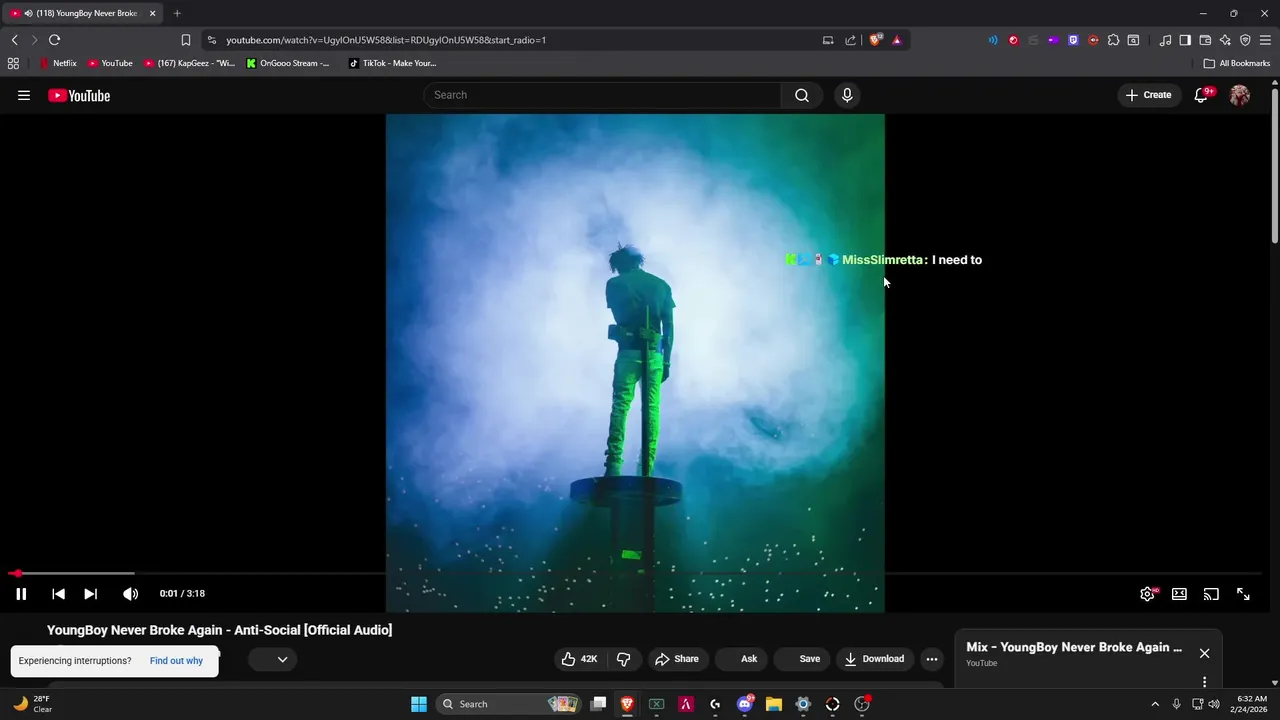Open Mix panel vertical dots menu
Image resolution: width=1280 pixels, height=720 pixels.
point(1204,682)
